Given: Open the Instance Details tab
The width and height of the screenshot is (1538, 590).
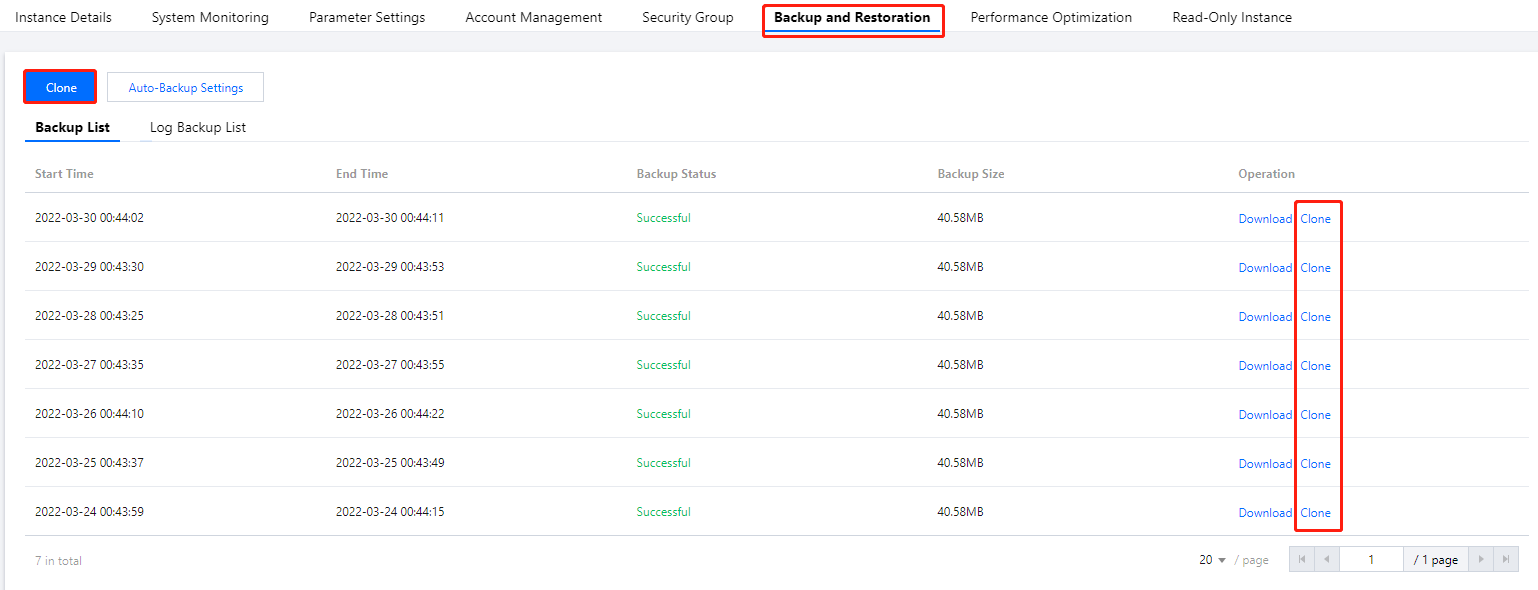Looking at the screenshot, I should [x=63, y=17].
